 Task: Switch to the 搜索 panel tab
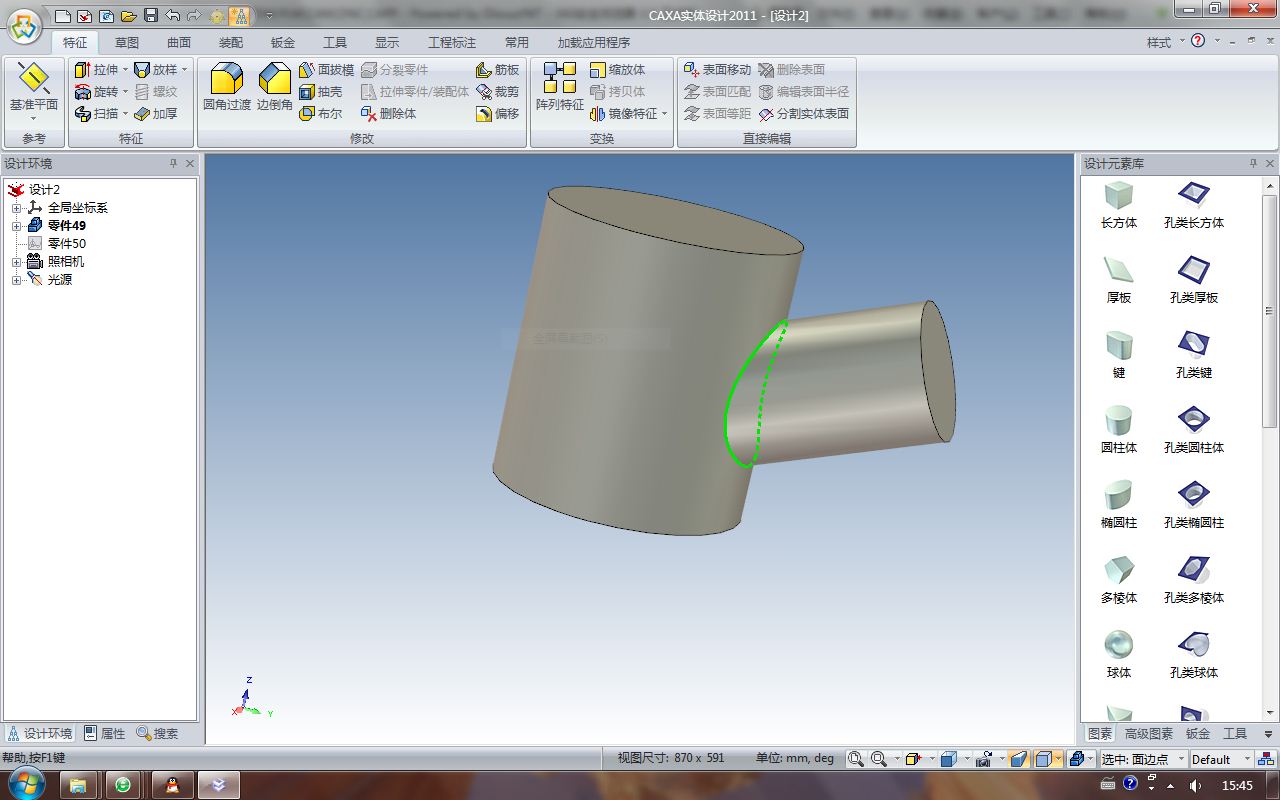click(157, 733)
